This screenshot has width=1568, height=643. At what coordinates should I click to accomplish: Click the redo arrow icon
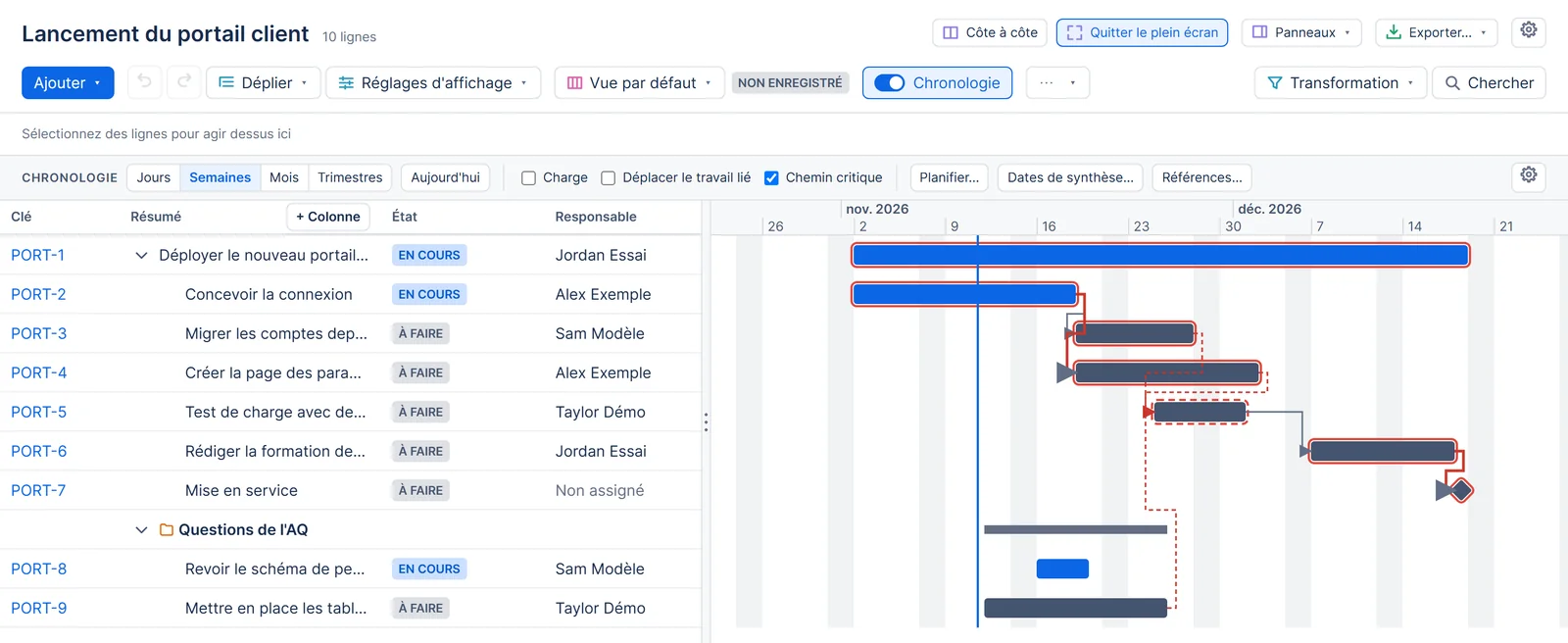pos(183,82)
